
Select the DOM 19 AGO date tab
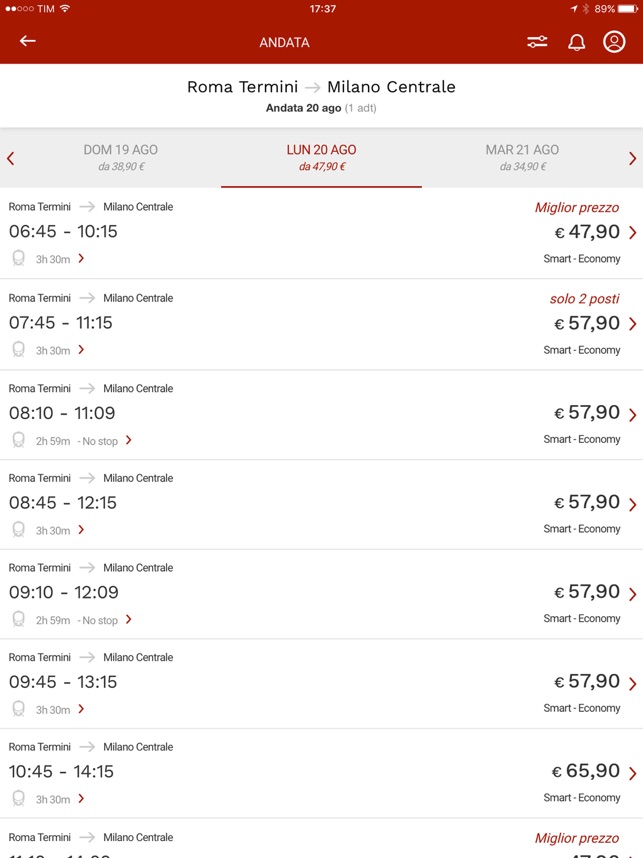[120, 158]
